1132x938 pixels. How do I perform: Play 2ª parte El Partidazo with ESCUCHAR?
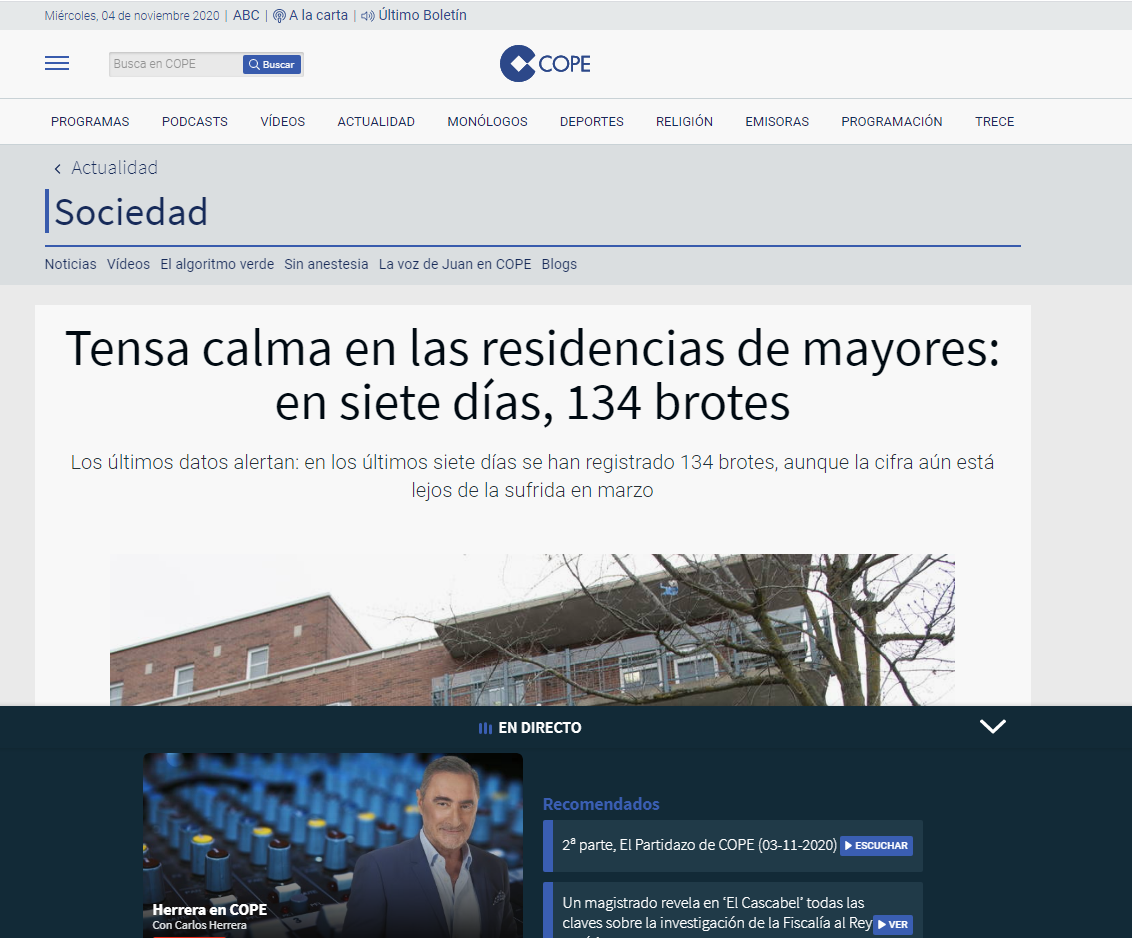click(x=876, y=846)
